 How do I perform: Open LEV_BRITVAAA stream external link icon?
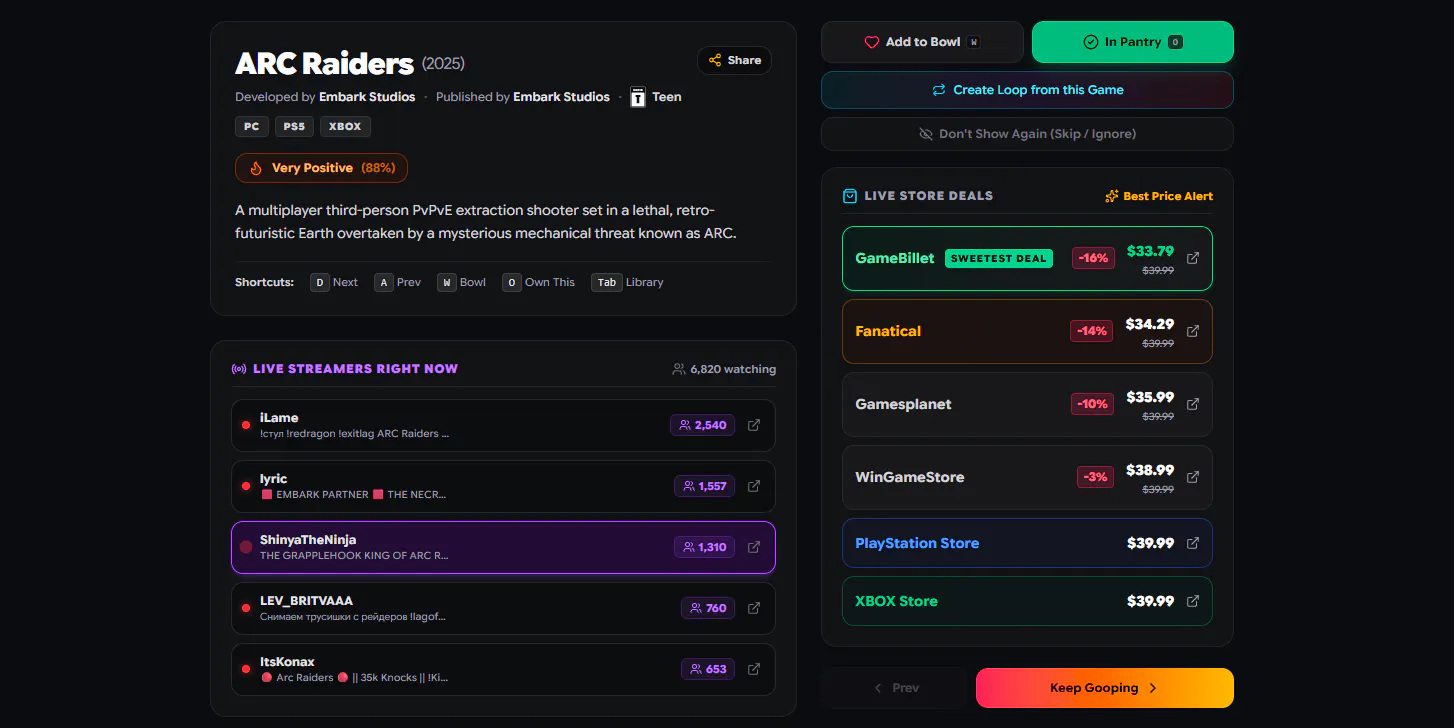[x=754, y=608]
